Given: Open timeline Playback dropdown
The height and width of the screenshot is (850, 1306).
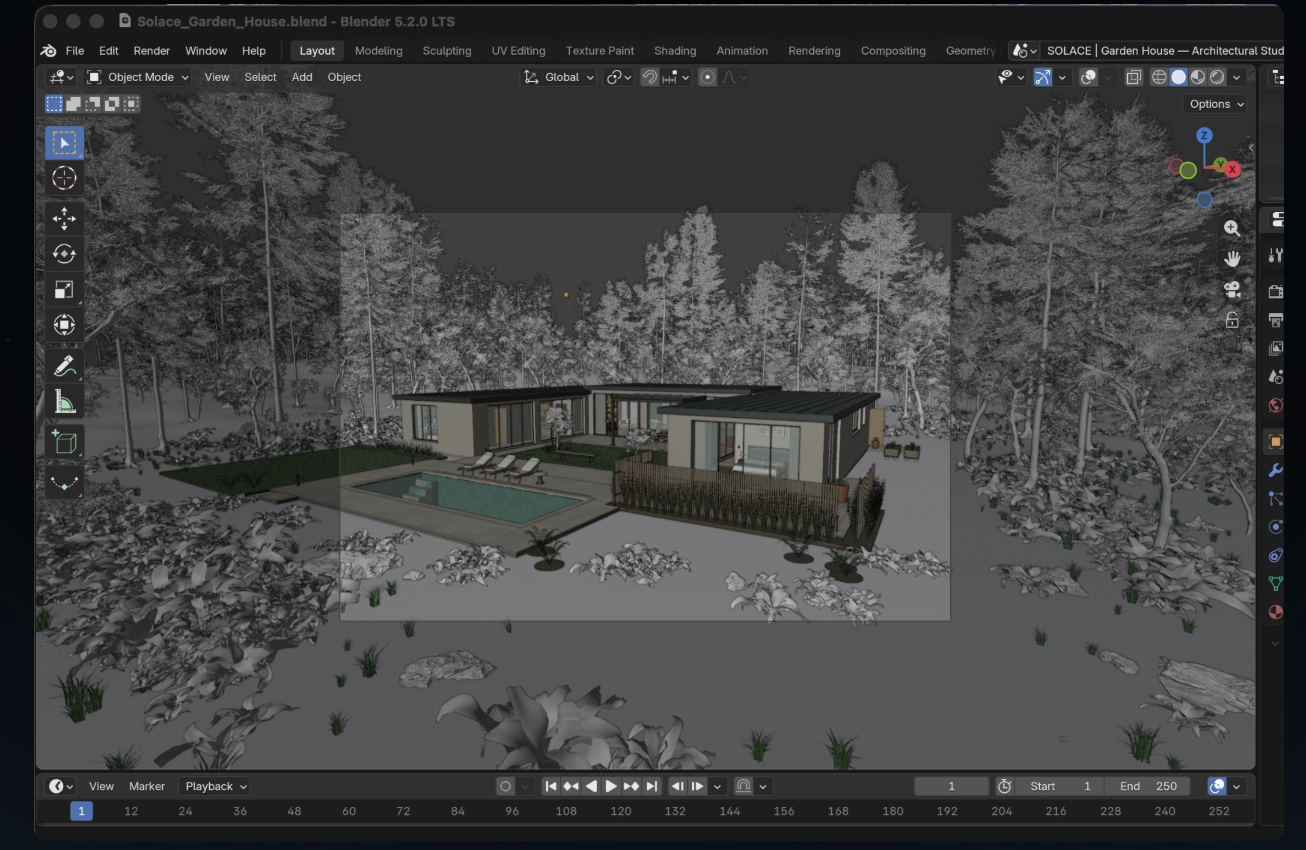Looking at the screenshot, I should pyautogui.click(x=214, y=786).
